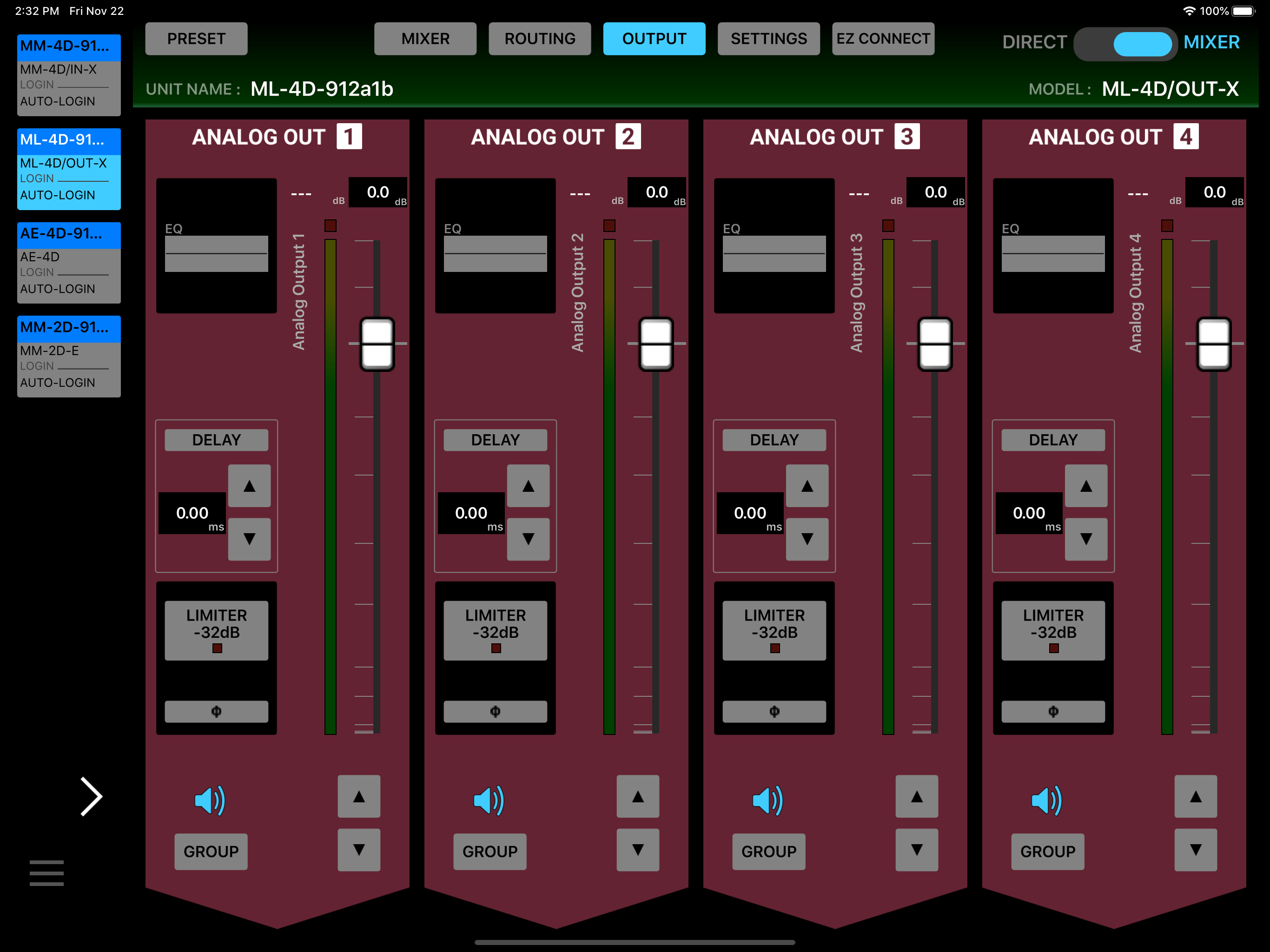
Task: Switch the Direct/Mixer toggle
Action: pos(1125,44)
